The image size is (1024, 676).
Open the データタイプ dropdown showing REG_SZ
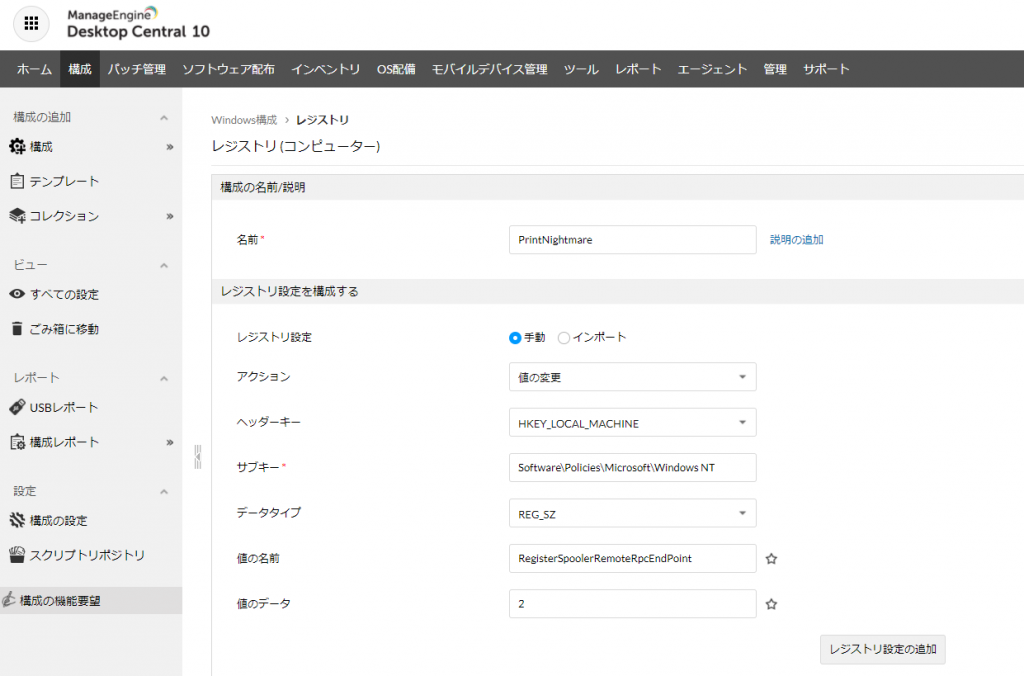pyautogui.click(x=632, y=513)
